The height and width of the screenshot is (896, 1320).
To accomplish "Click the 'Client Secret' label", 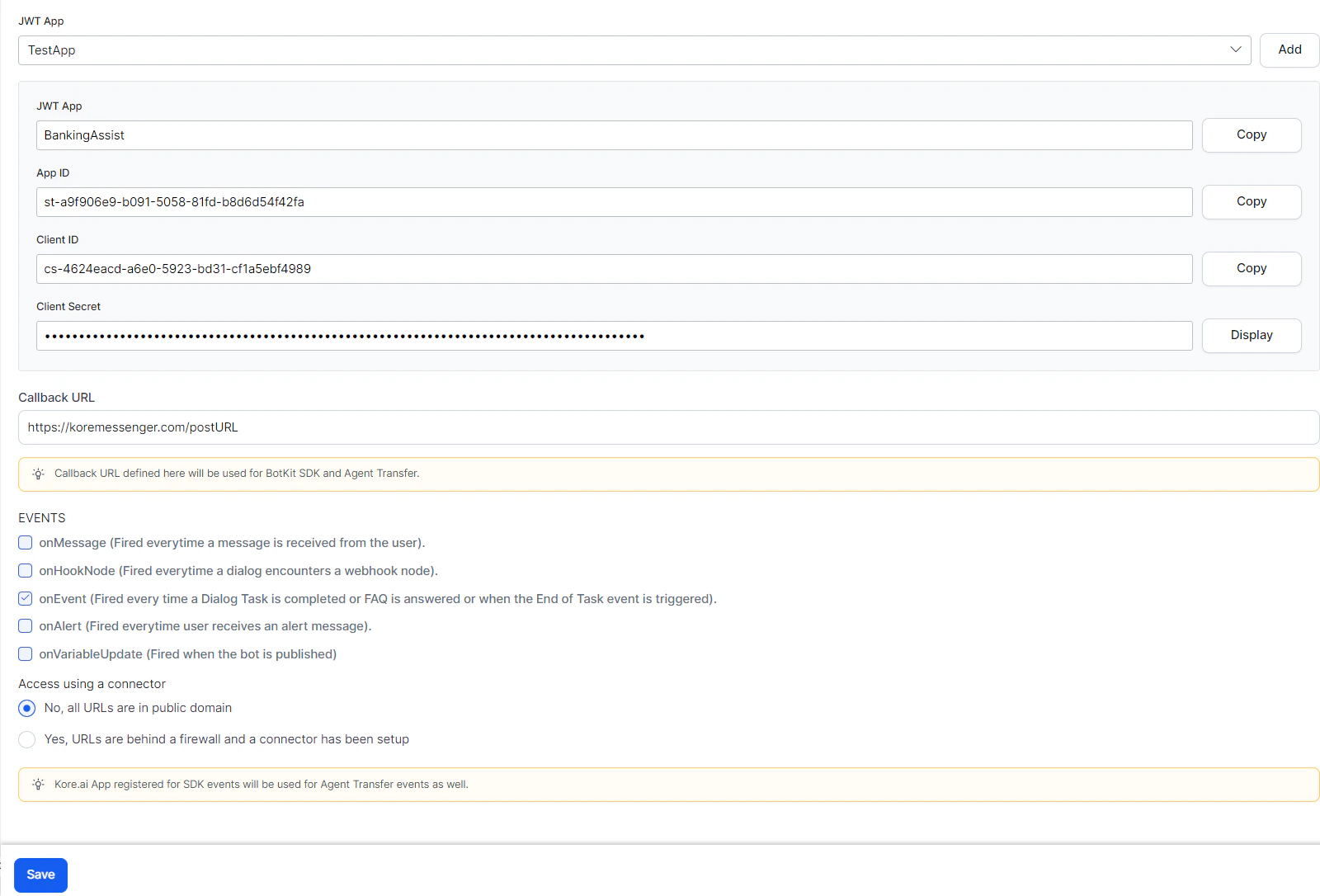I will (x=68, y=307).
